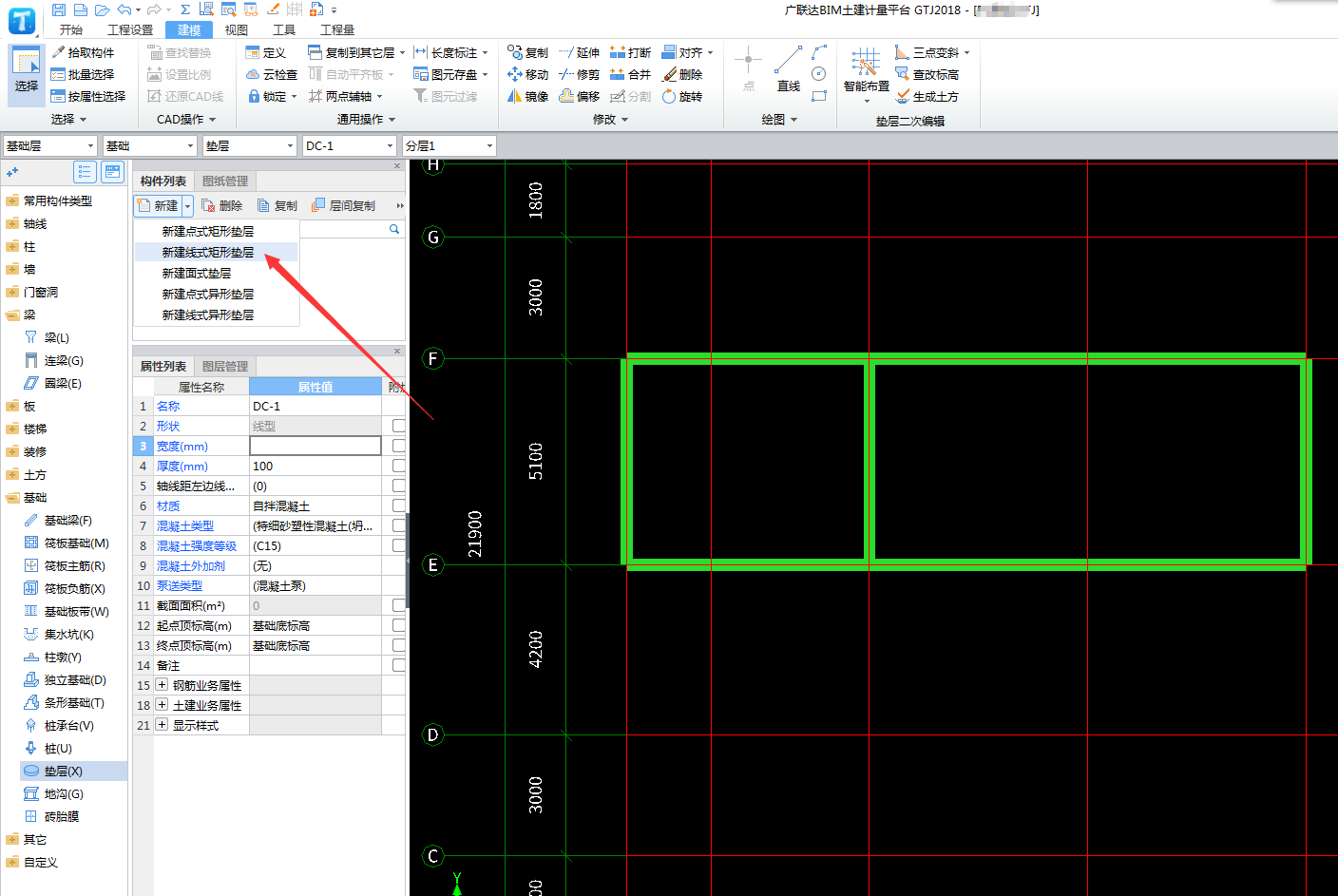Click 删除 button in component list
This screenshot has height=896, width=1338.
pyautogui.click(x=222, y=205)
